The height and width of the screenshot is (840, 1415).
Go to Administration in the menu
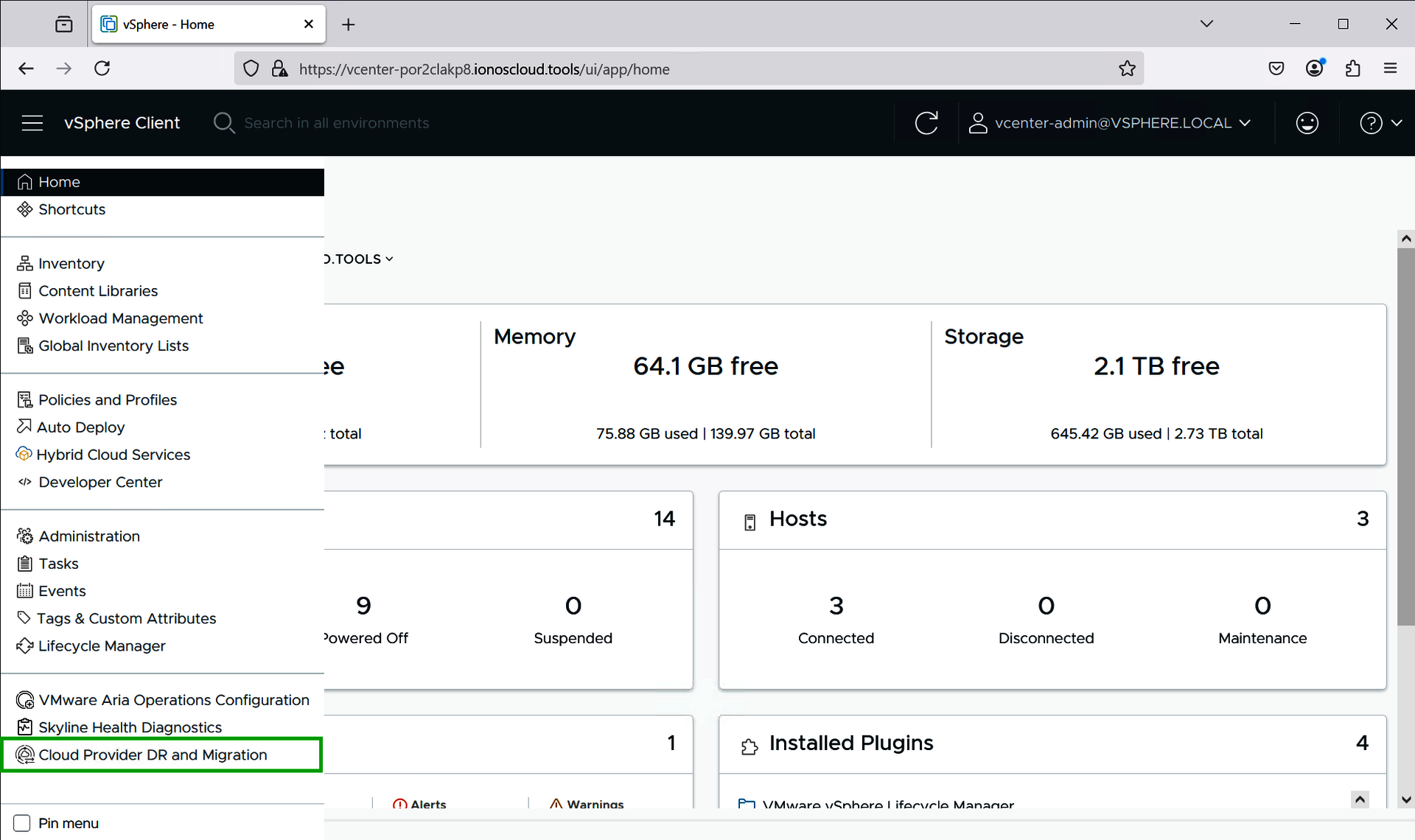[89, 536]
